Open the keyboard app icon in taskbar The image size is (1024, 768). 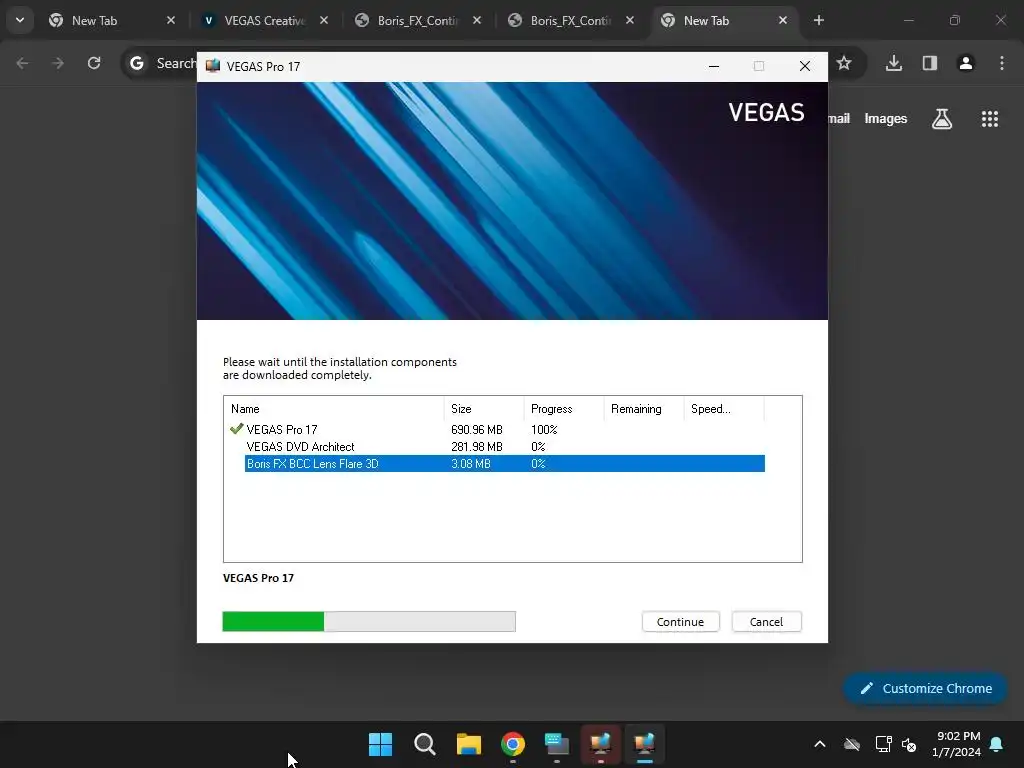(556, 743)
